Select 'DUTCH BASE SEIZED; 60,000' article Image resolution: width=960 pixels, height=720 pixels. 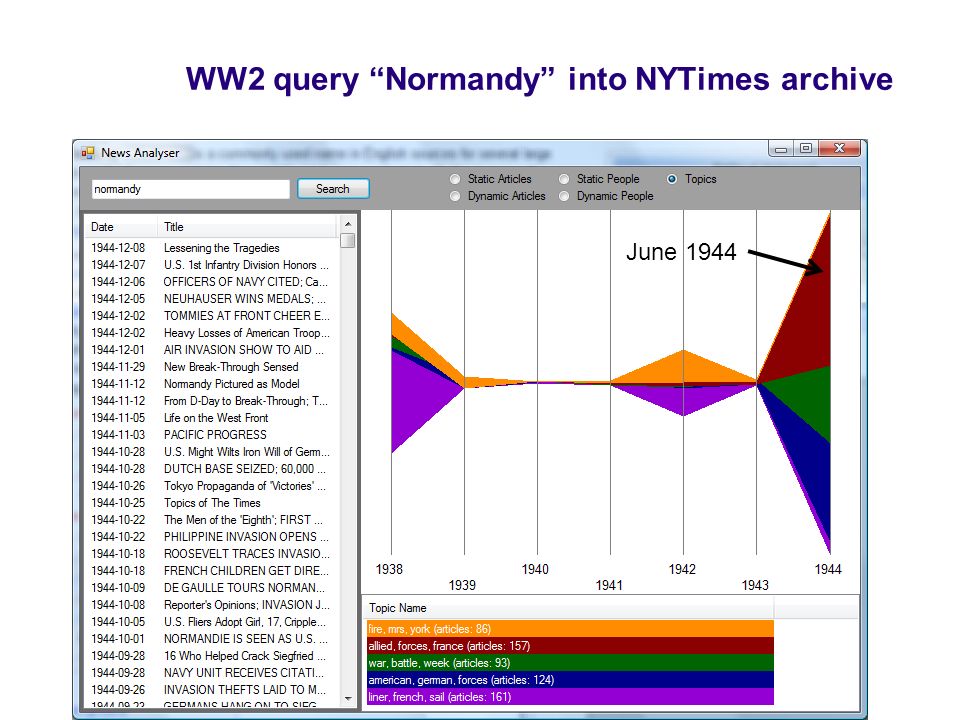click(x=211, y=469)
